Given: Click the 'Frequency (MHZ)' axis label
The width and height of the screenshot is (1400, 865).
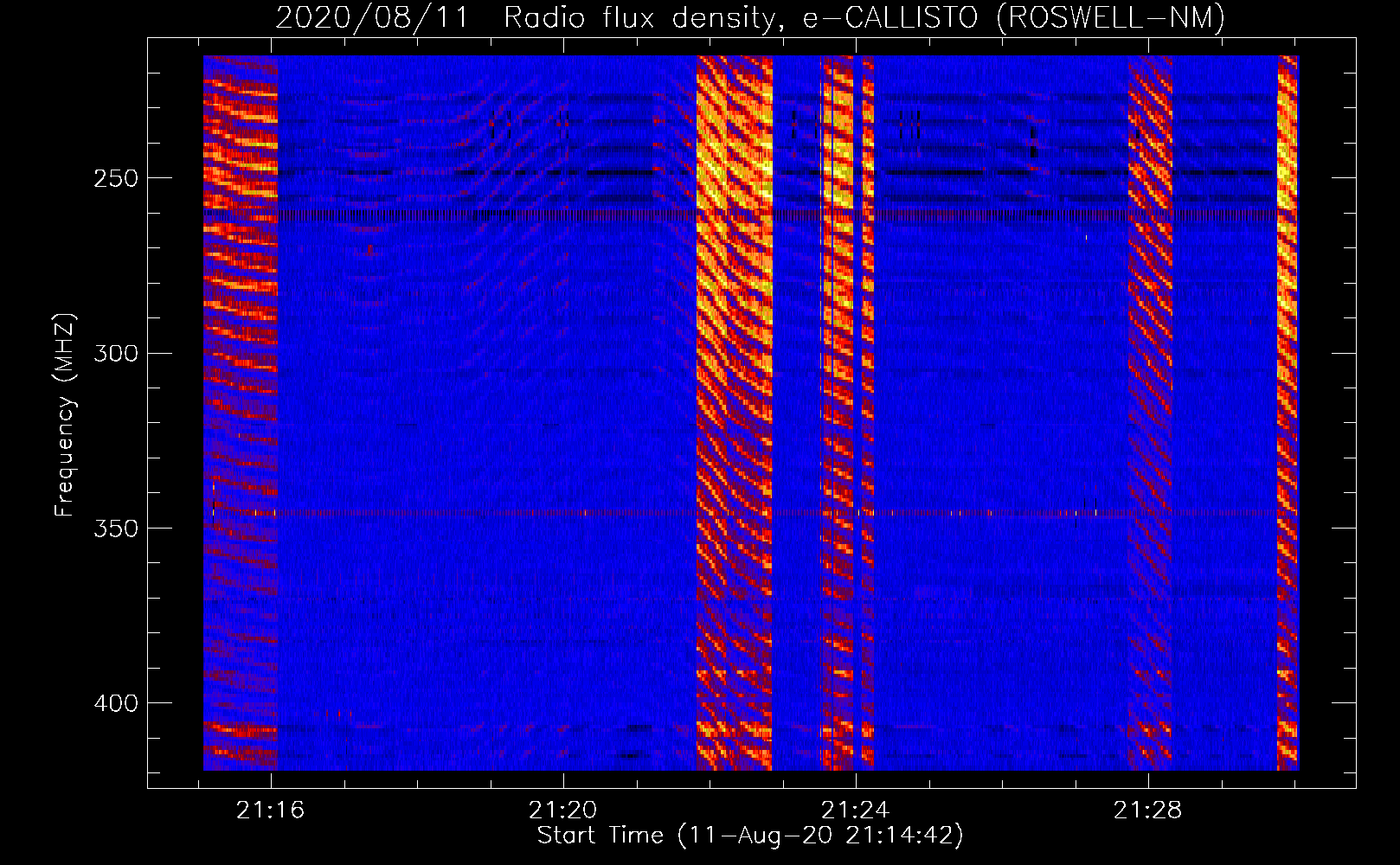Looking at the screenshot, I should pos(65,414).
